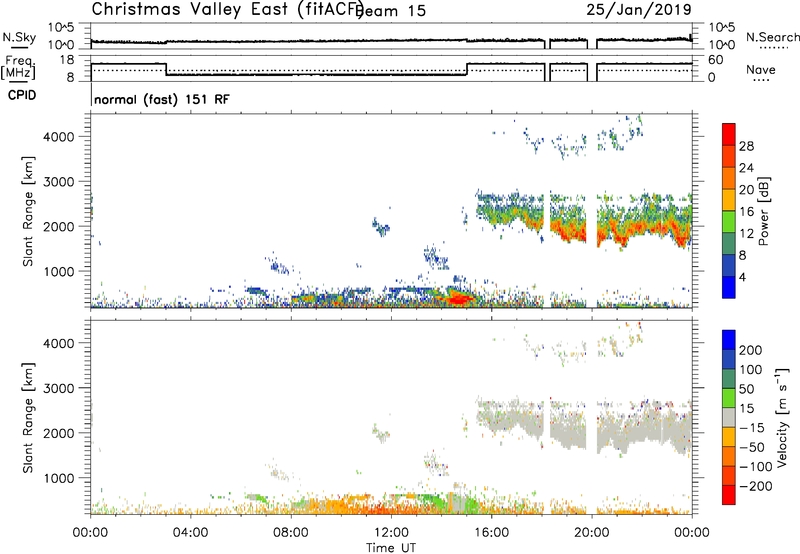This screenshot has height=554, width=800.
Task: Click the 'Velocity [m s-1]' color bar label
Action: click(x=782, y=417)
